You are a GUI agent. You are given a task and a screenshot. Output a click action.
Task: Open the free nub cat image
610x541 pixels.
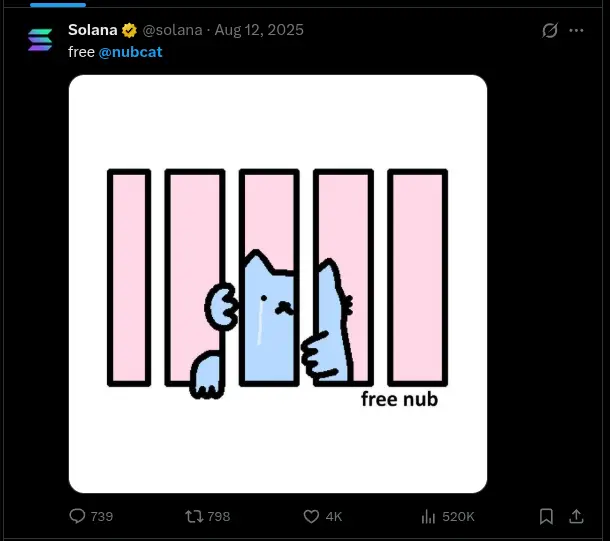coord(278,284)
